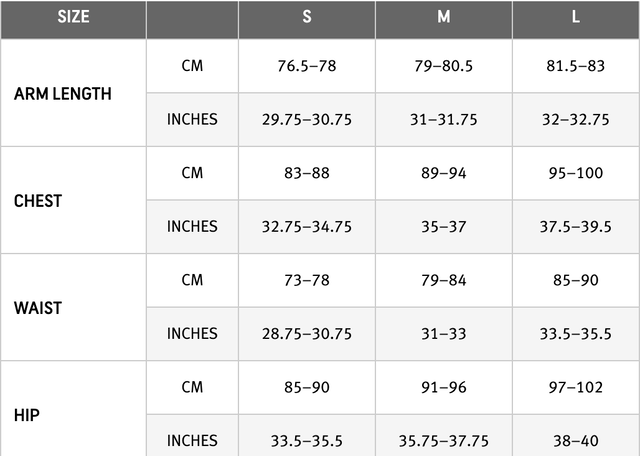640x456 pixels.
Task: Click the SIZE column header
Action: (x=73, y=17)
